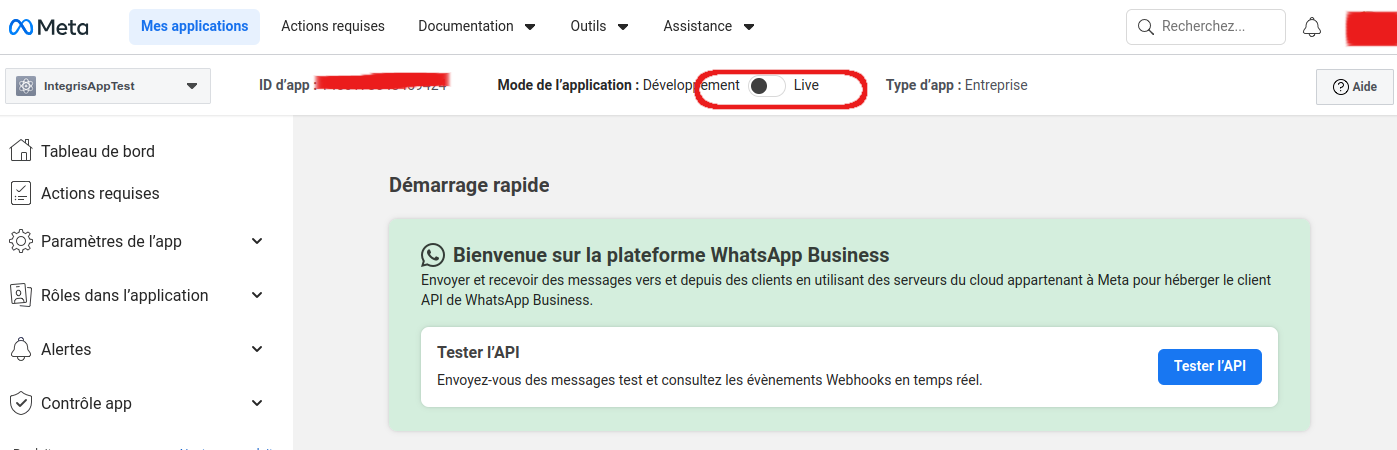The width and height of the screenshot is (1397, 450).
Task: Expand Rôles dans l'application chevron
Action: click(x=257, y=295)
